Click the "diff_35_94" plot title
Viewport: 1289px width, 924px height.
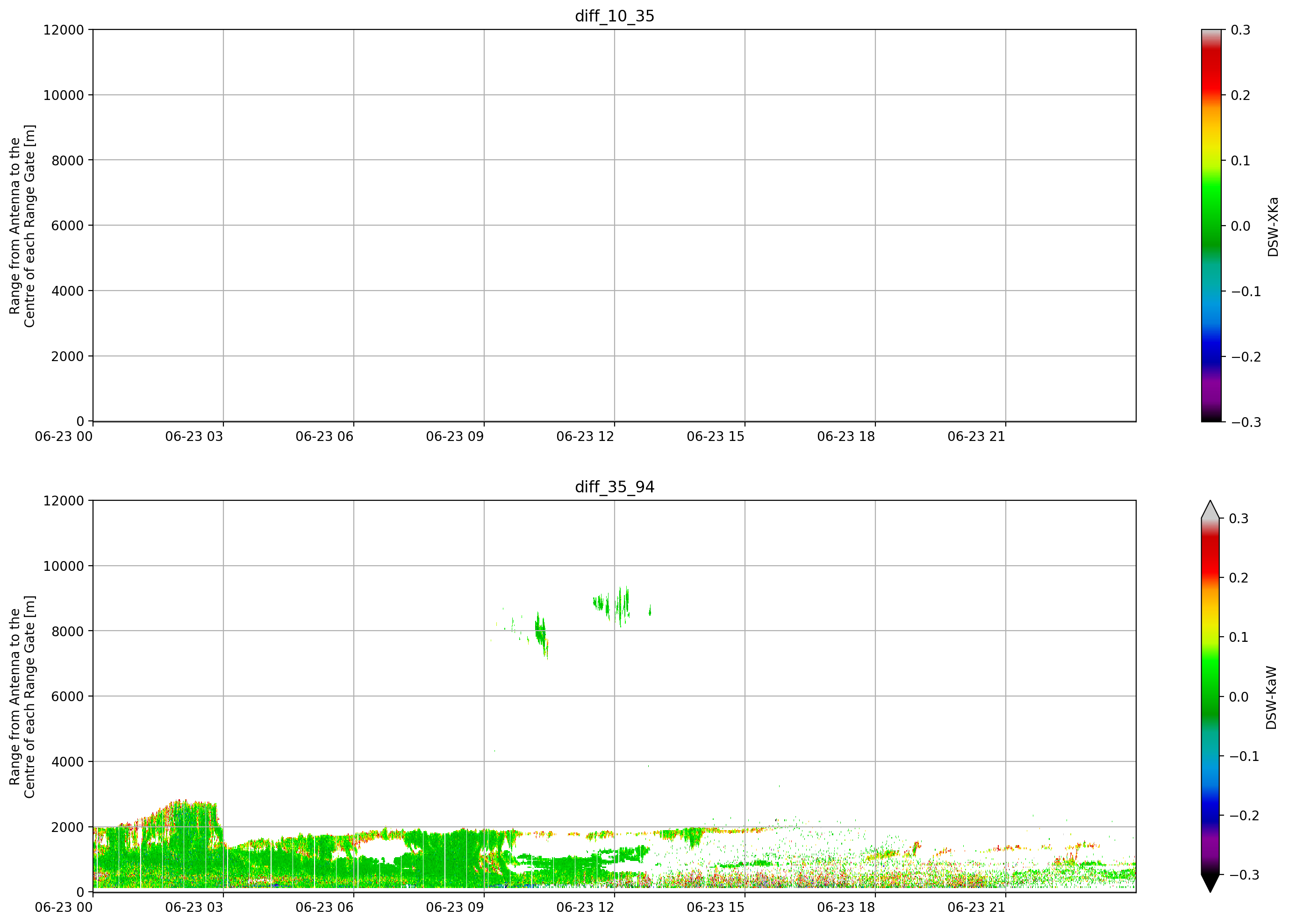pos(615,487)
